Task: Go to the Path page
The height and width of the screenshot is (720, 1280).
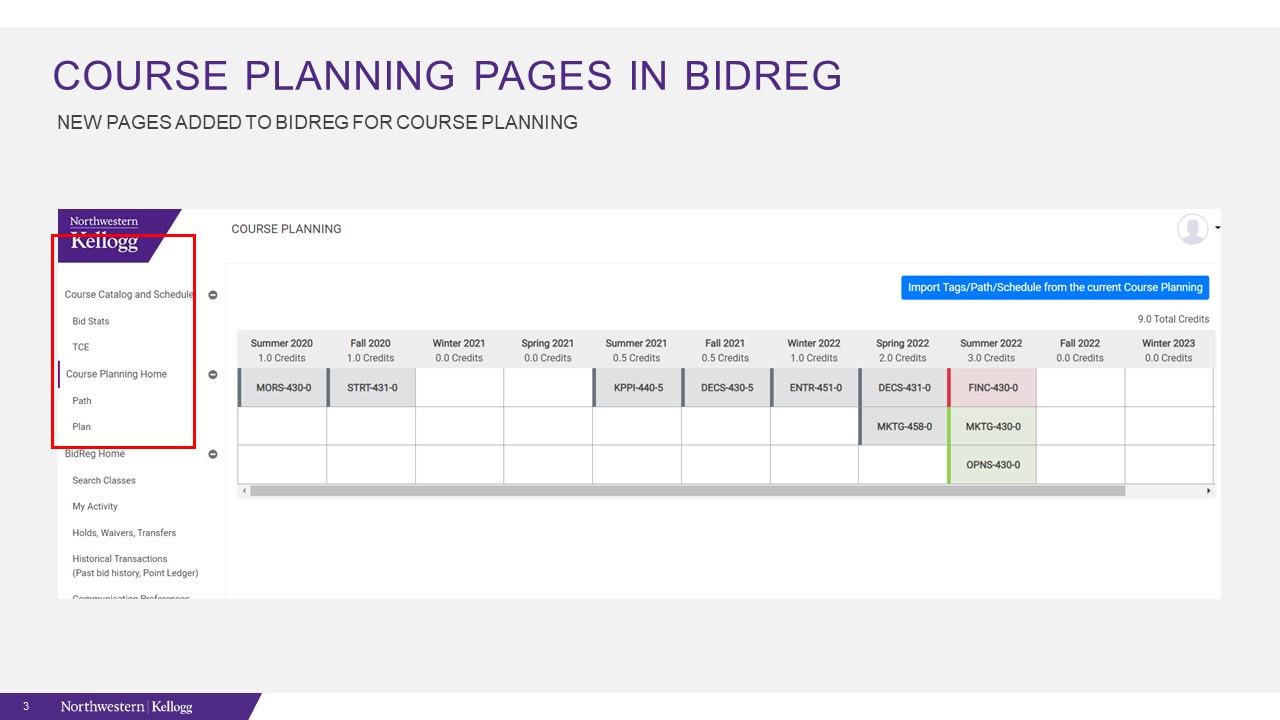Action: tap(82, 401)
